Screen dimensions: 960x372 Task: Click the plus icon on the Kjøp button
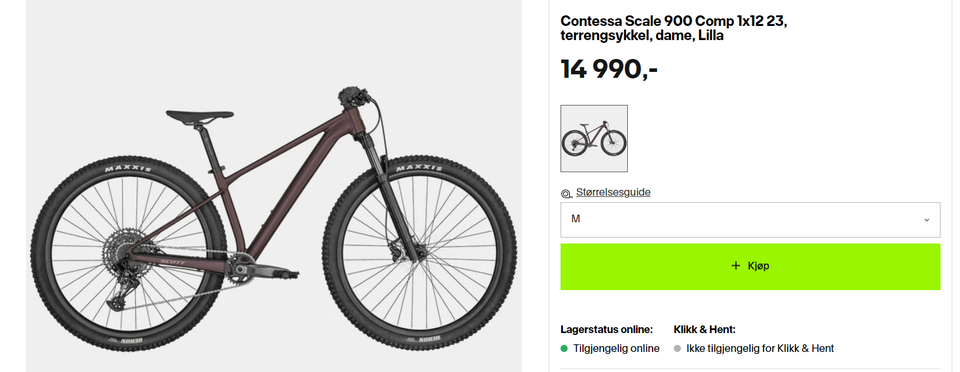tap(736, 266)
